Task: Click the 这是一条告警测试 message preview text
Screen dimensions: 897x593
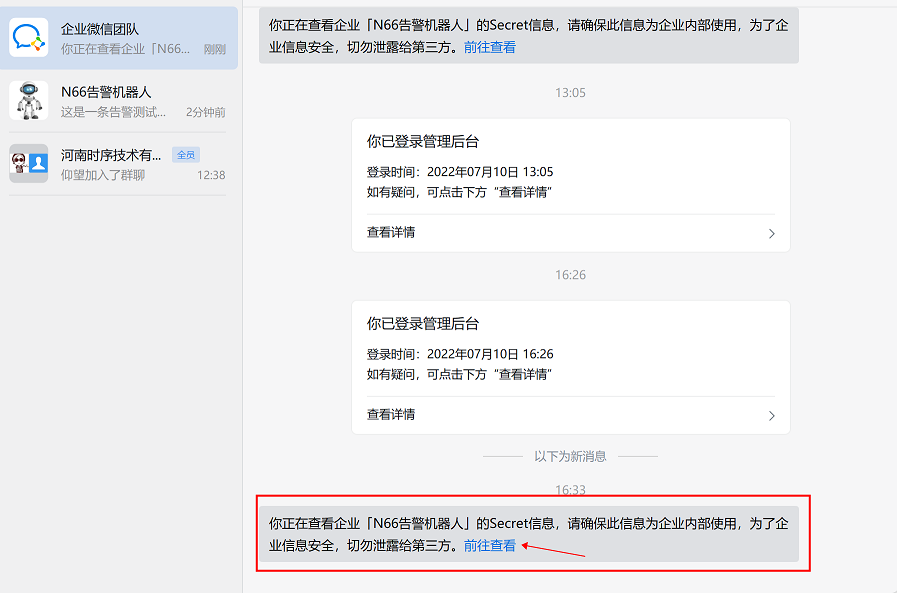Action: tap(113, 112)
